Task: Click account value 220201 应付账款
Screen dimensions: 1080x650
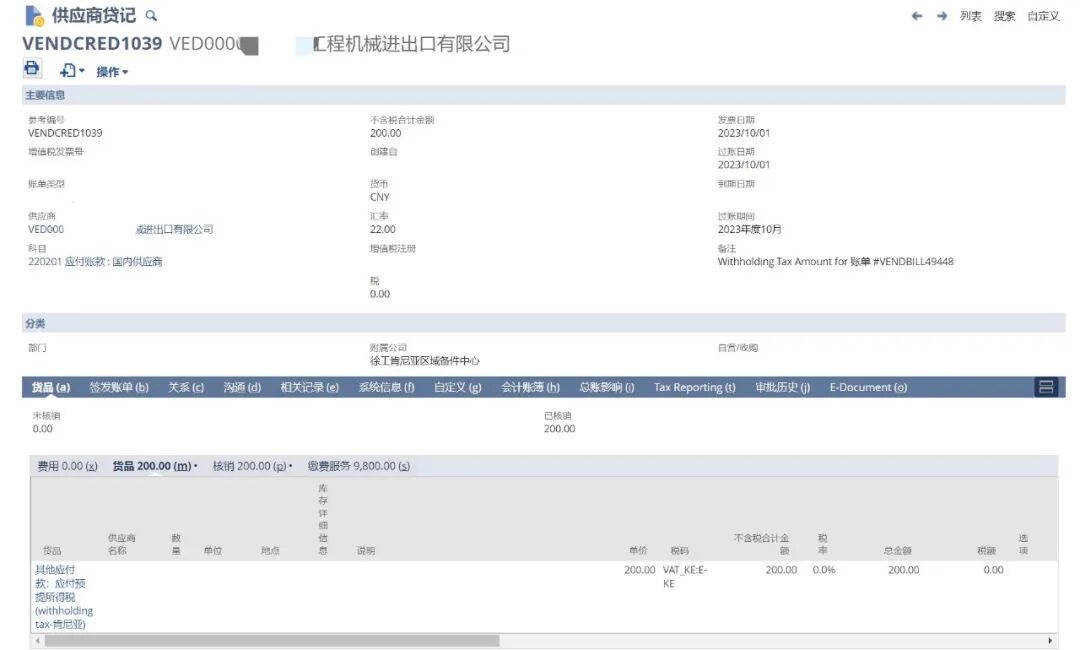Action: 95,262
